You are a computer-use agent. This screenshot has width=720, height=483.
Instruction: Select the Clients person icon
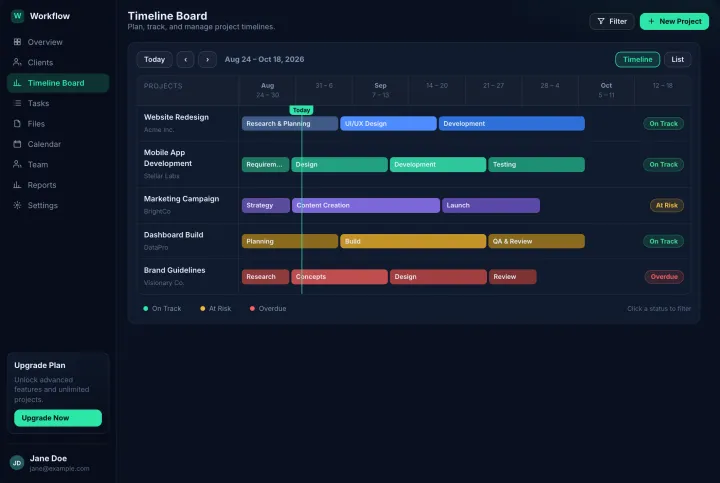tap(17, 62)
